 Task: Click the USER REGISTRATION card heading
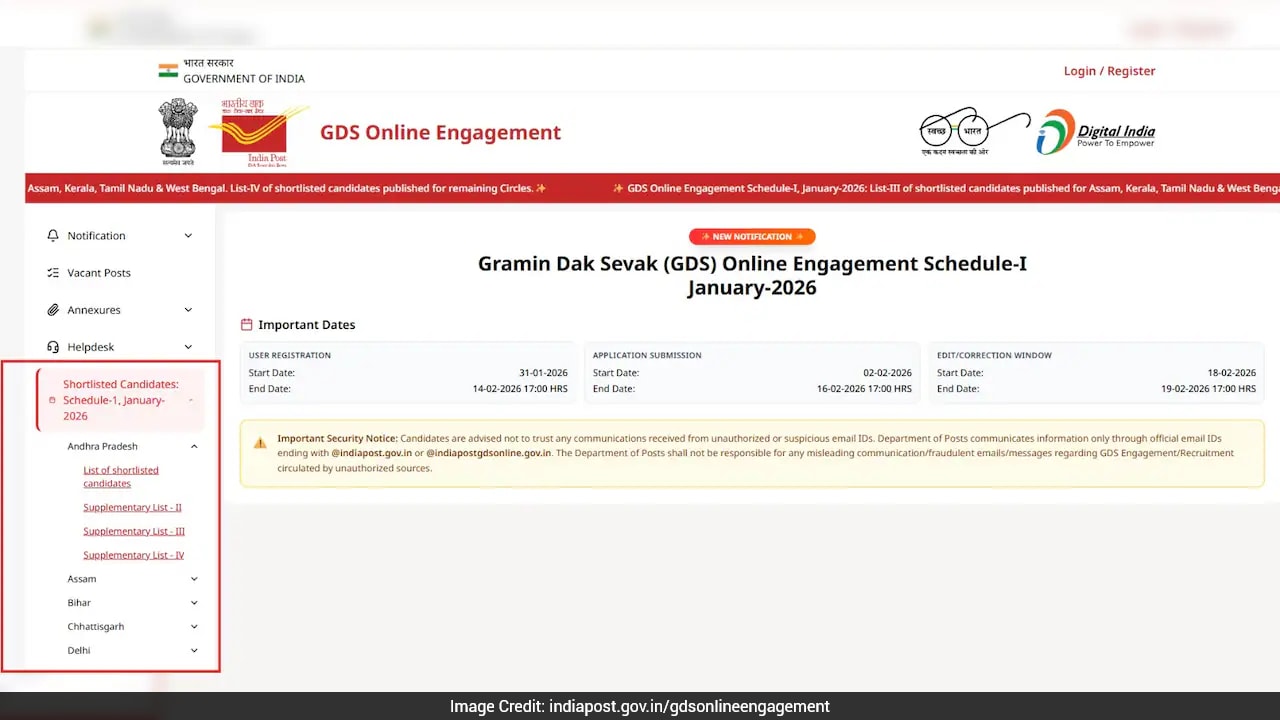pos(290,355)
